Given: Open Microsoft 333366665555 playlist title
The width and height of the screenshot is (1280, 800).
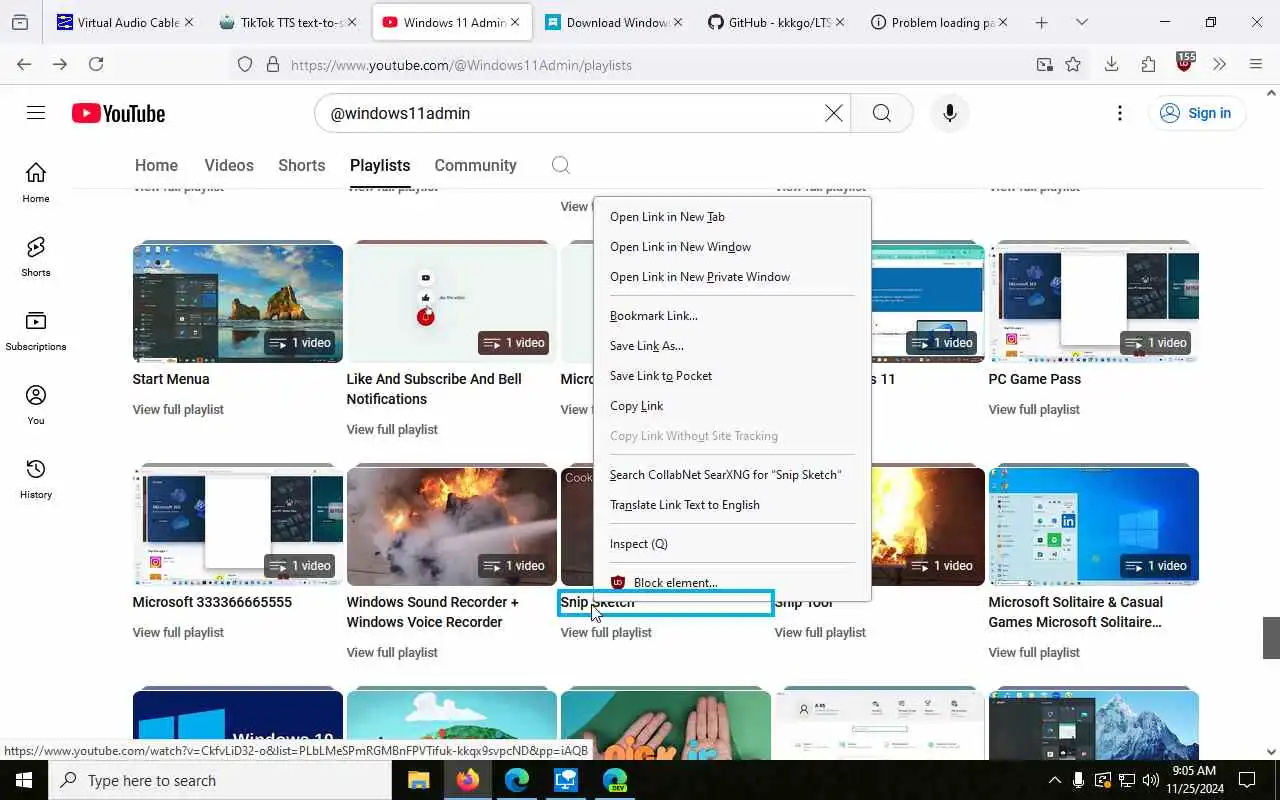Looking at the screenshot, I should [212, 602].
